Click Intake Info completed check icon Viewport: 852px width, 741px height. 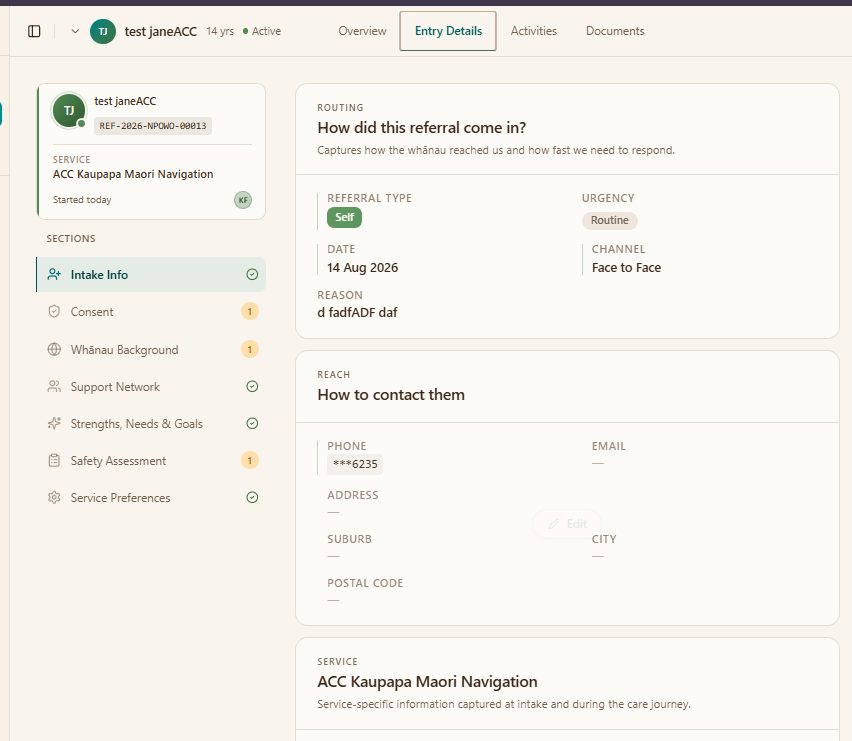(x=252, y=274)
